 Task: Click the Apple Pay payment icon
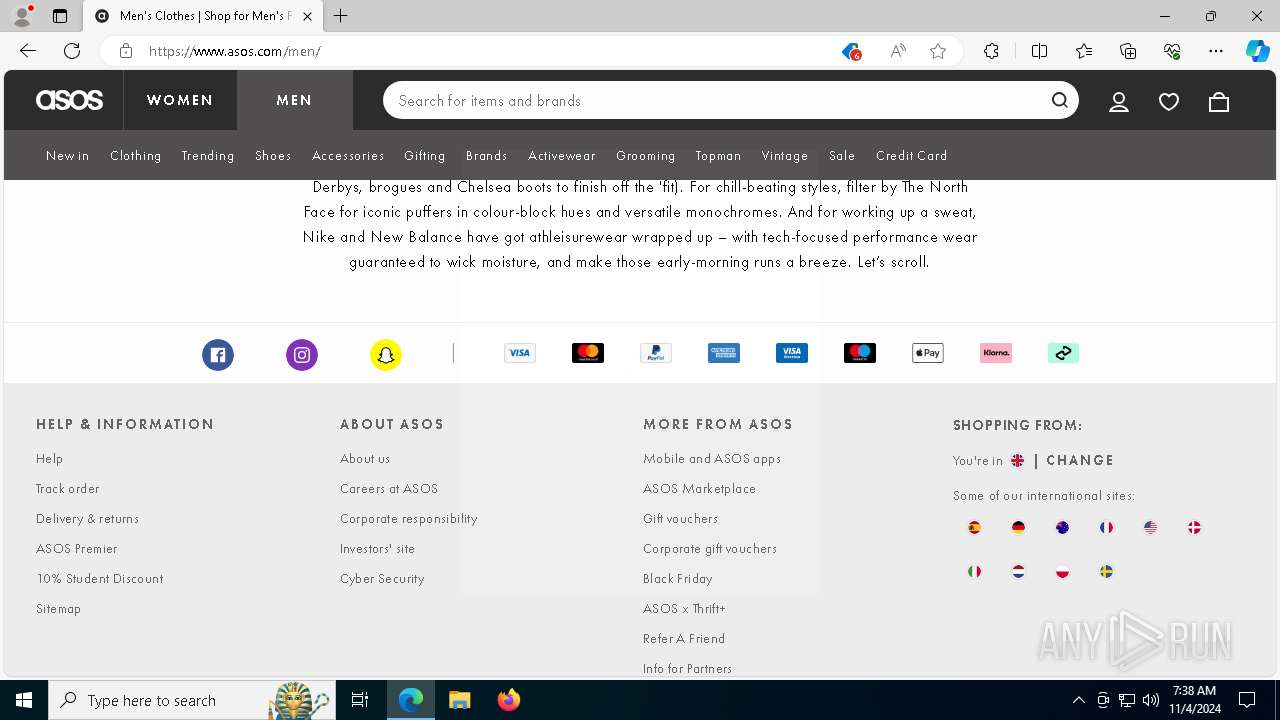point(928,353)
